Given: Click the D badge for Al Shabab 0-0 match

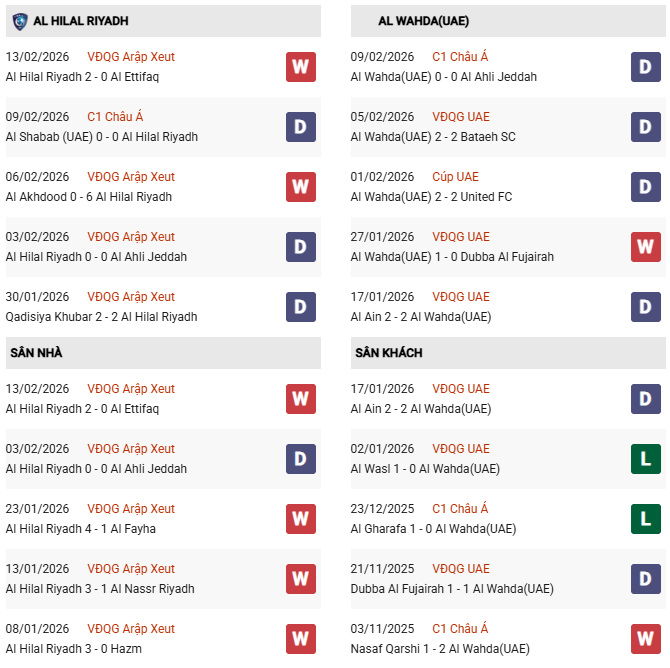Looking at the screenshot, I should 301,127.
